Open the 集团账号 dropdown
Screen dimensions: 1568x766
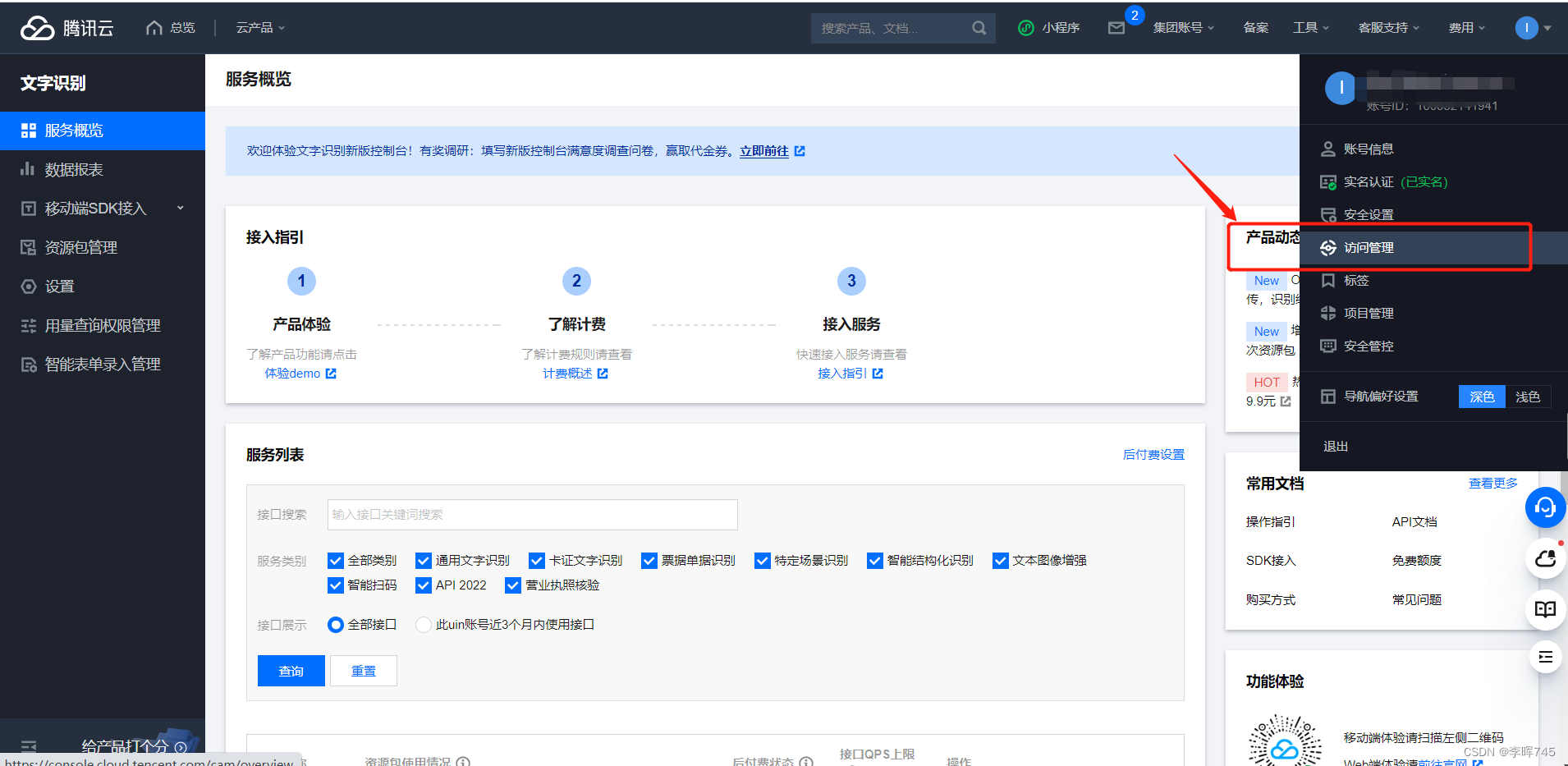click(x=1183, y=28)
